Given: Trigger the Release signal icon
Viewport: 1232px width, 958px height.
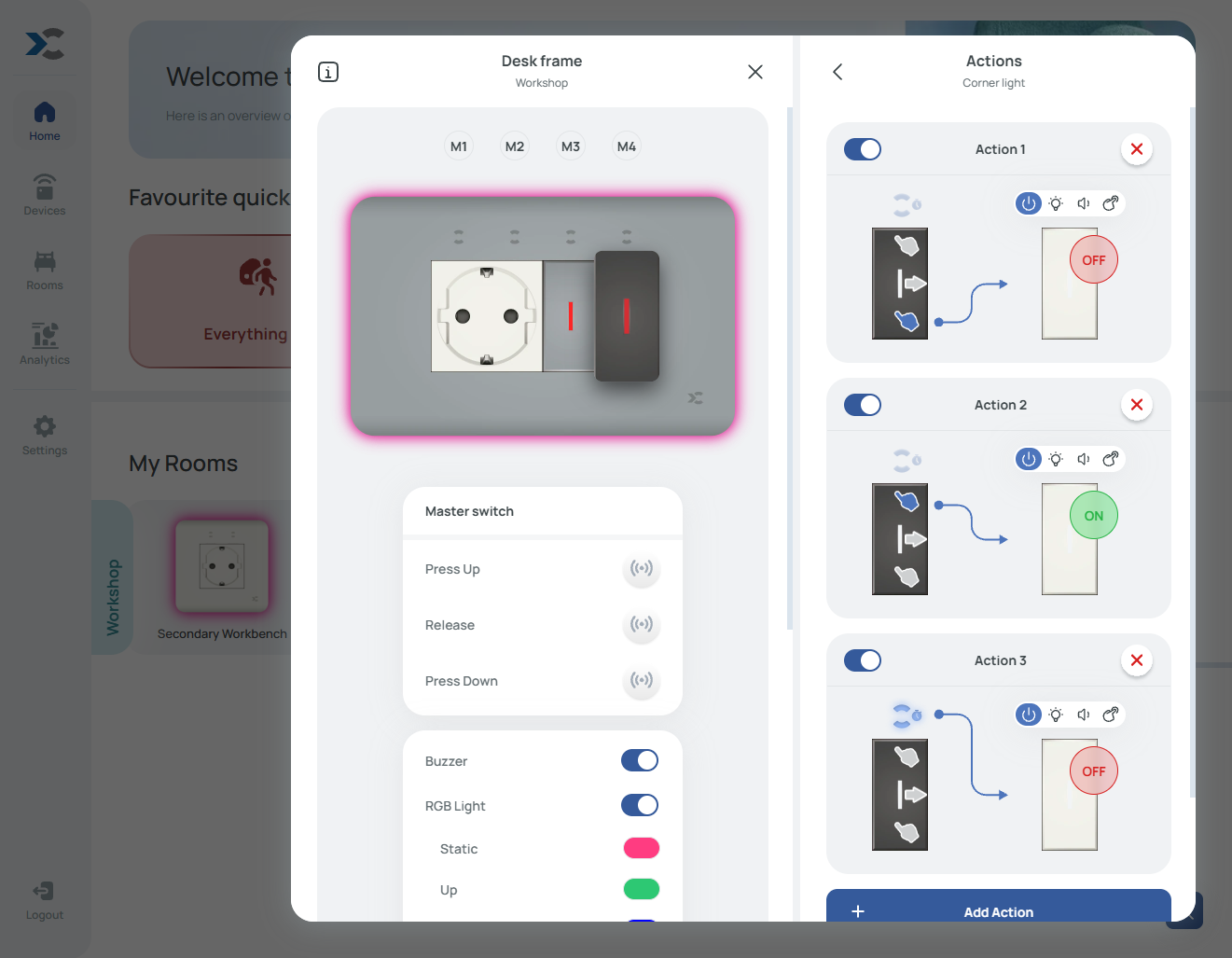Looking at the screenshot, I should [x=641, y=625].
